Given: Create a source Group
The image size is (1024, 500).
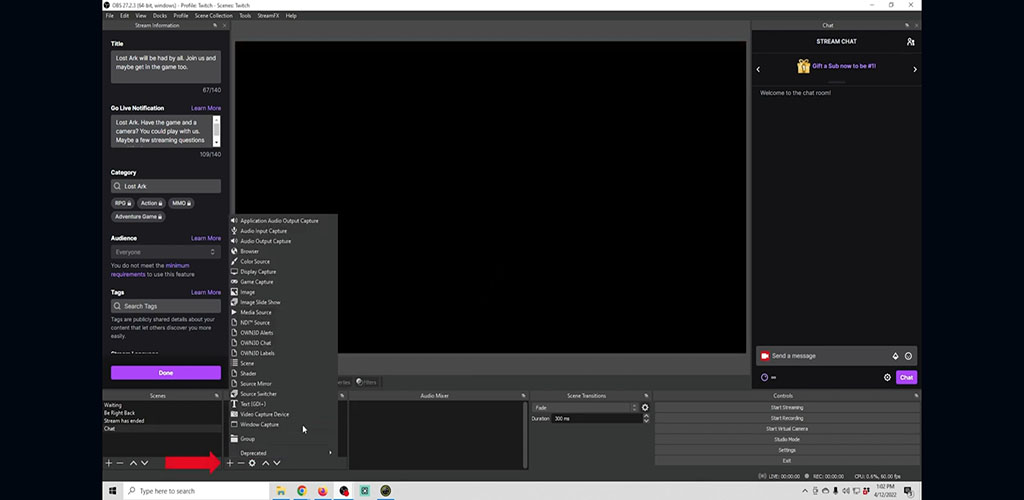Looking at the screenshot, I should pyautogui.click(x=247, y=439).
